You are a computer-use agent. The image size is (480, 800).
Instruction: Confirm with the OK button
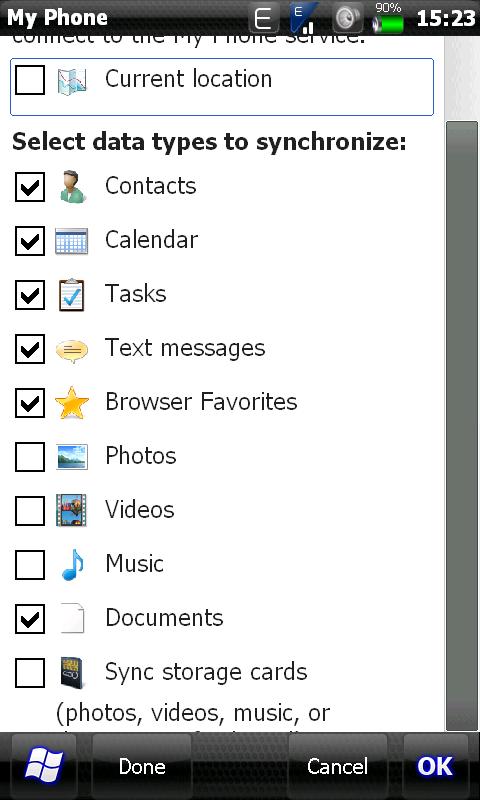pos(435,766)
